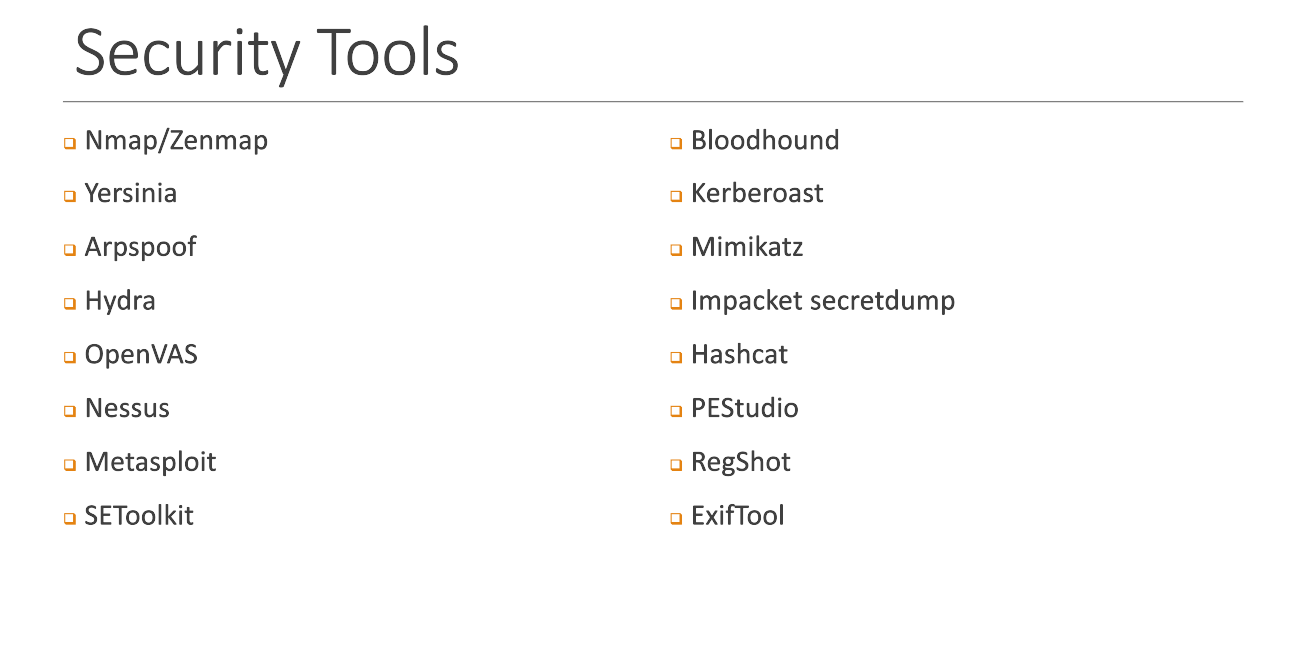Click on the Hydra entry

[120, 301]
